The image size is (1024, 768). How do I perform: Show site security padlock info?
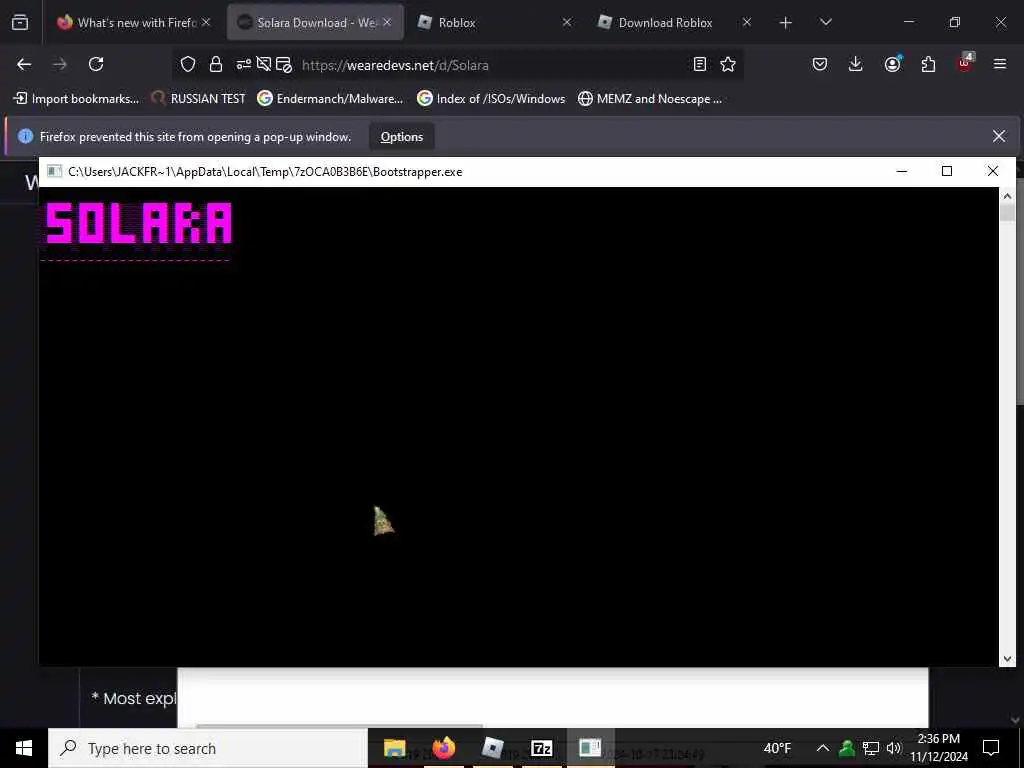(216, 64)
